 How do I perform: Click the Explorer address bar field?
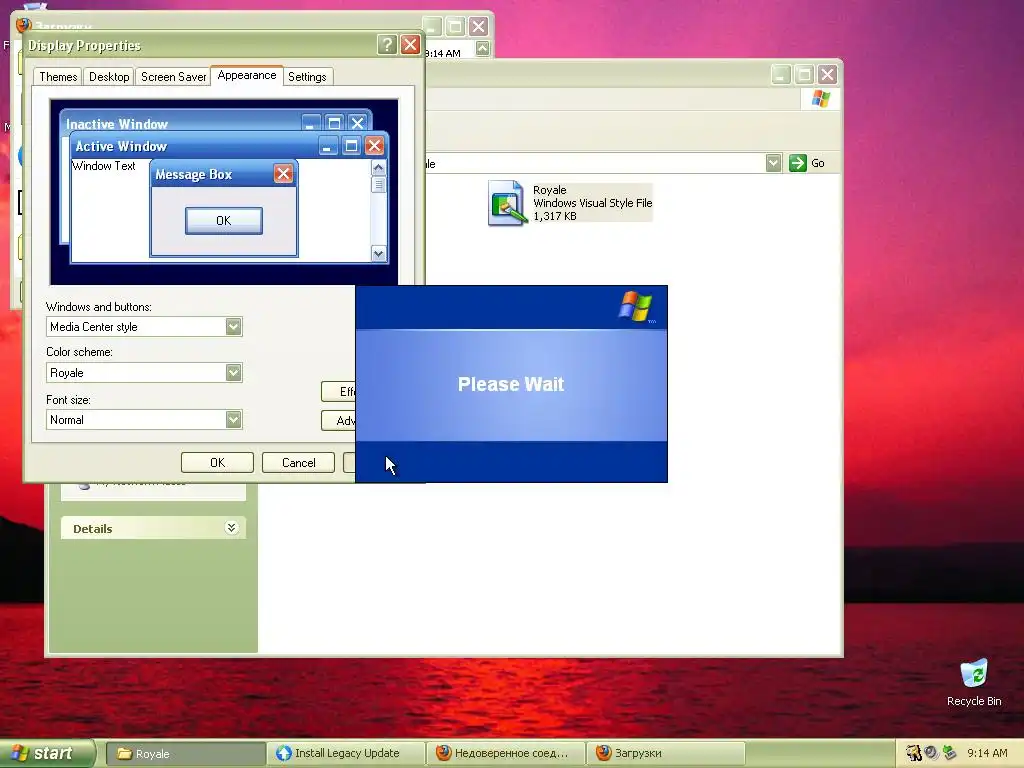pyautogui.click(x=594, y=163)
